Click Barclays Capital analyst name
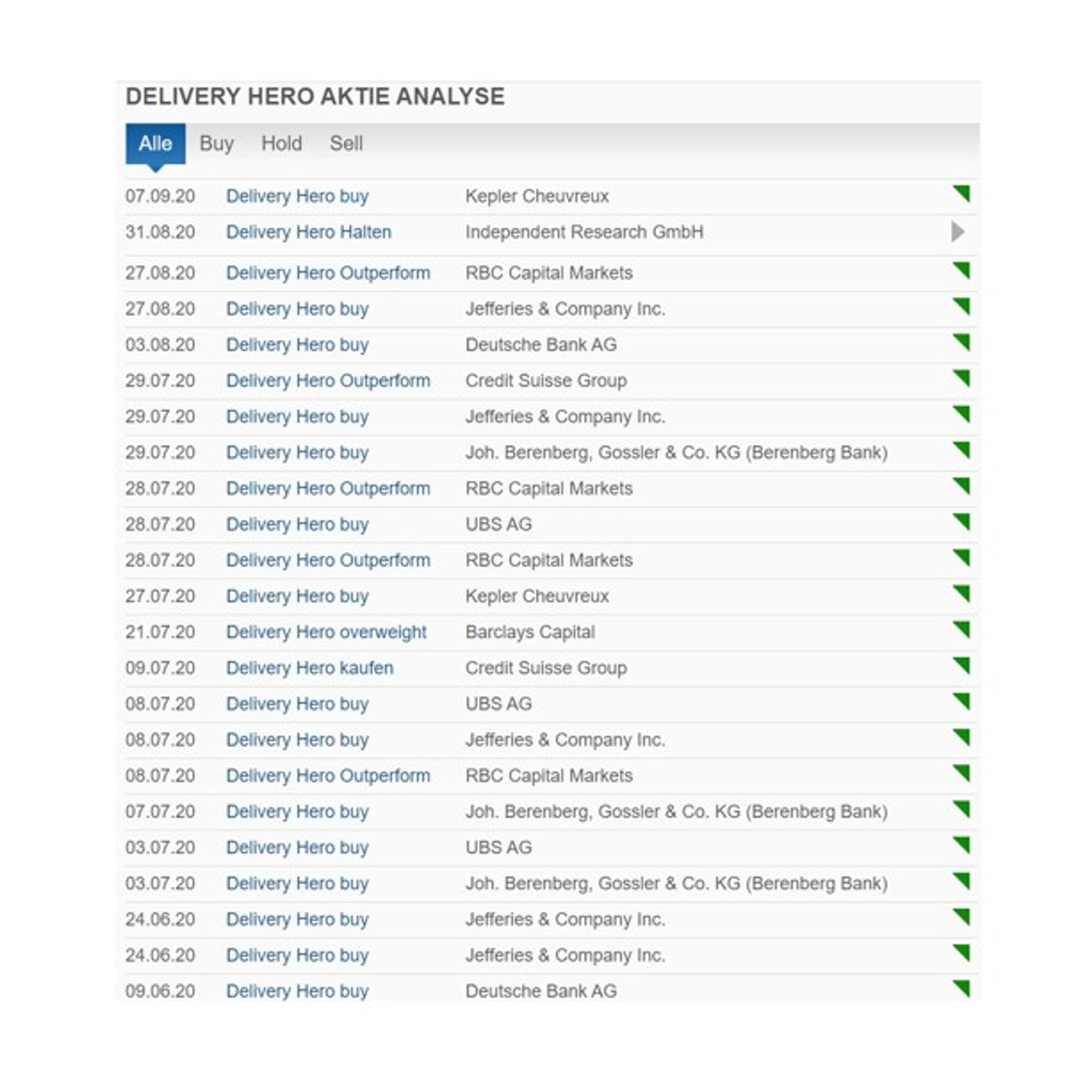1092x1092 pixels. (x=530, y=632)
